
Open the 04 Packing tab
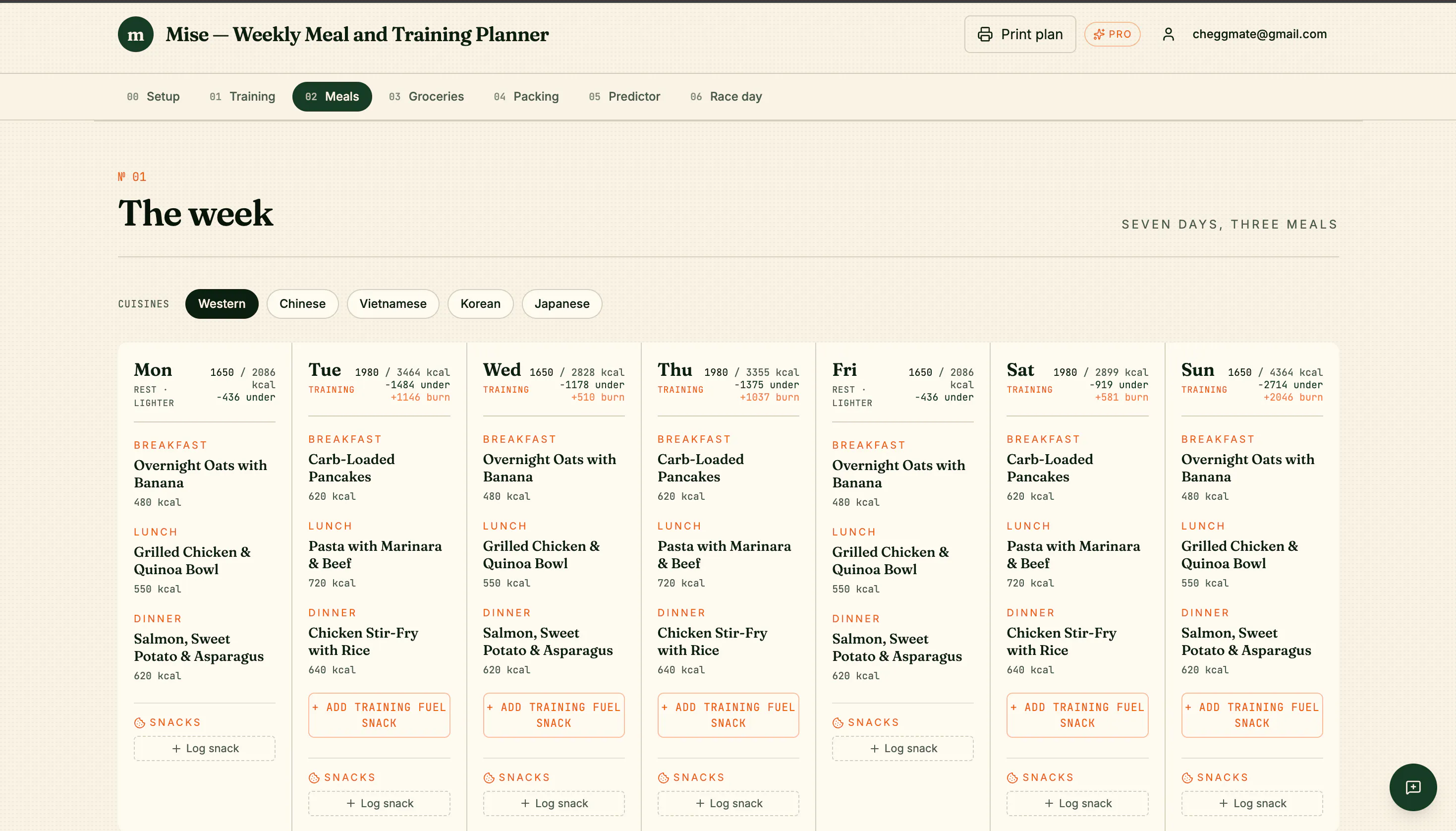(526, 97)
